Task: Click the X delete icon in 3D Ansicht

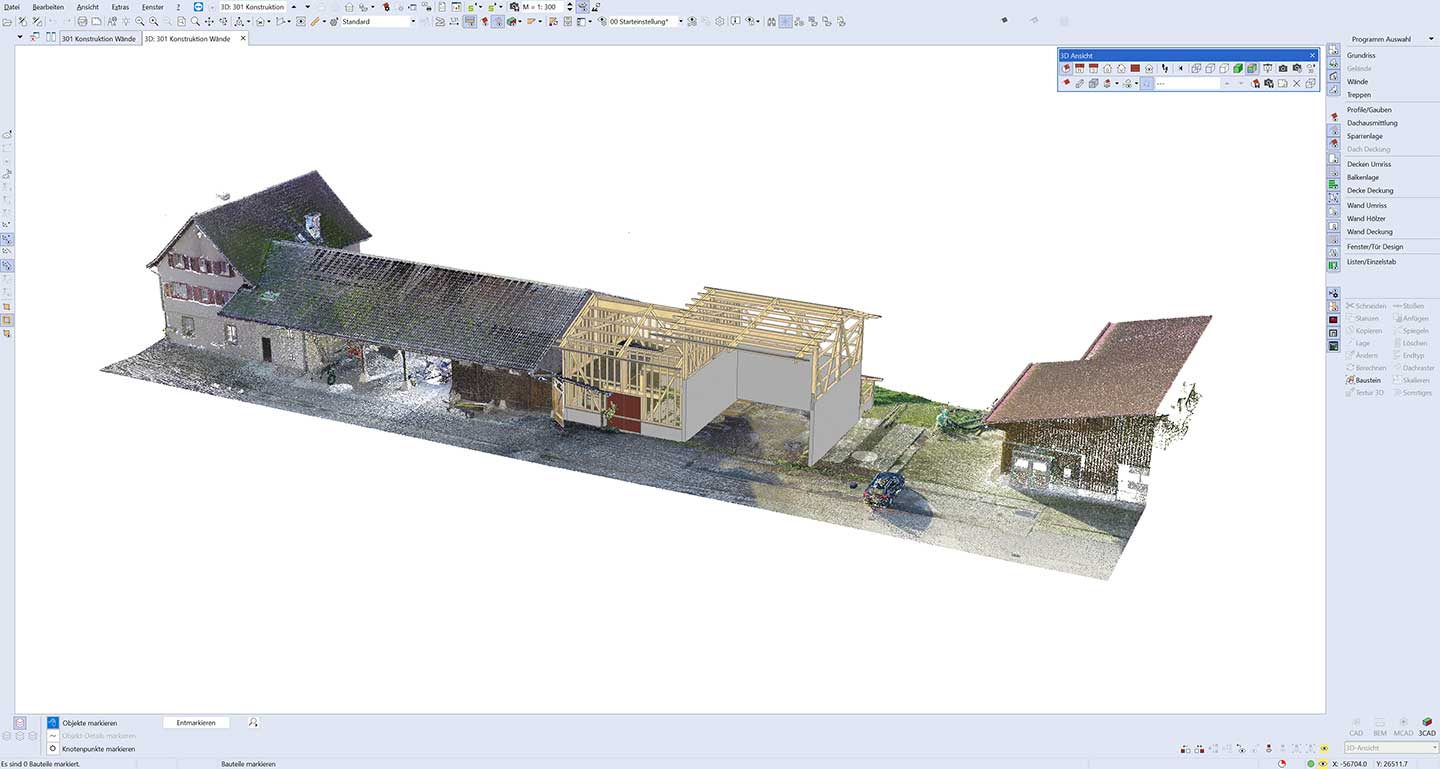Action: point(1297,84)
